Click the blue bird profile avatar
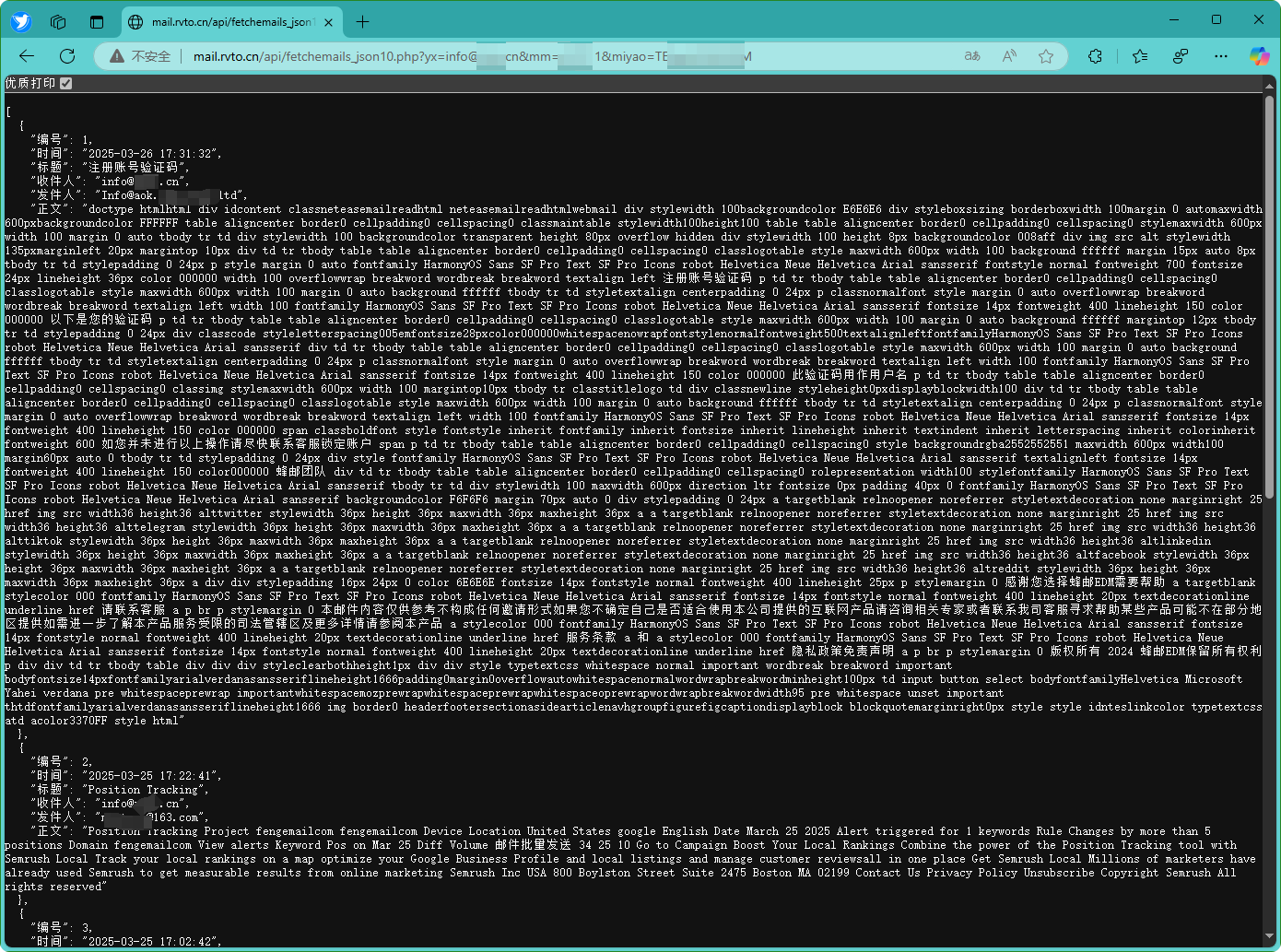 point(20,21)
